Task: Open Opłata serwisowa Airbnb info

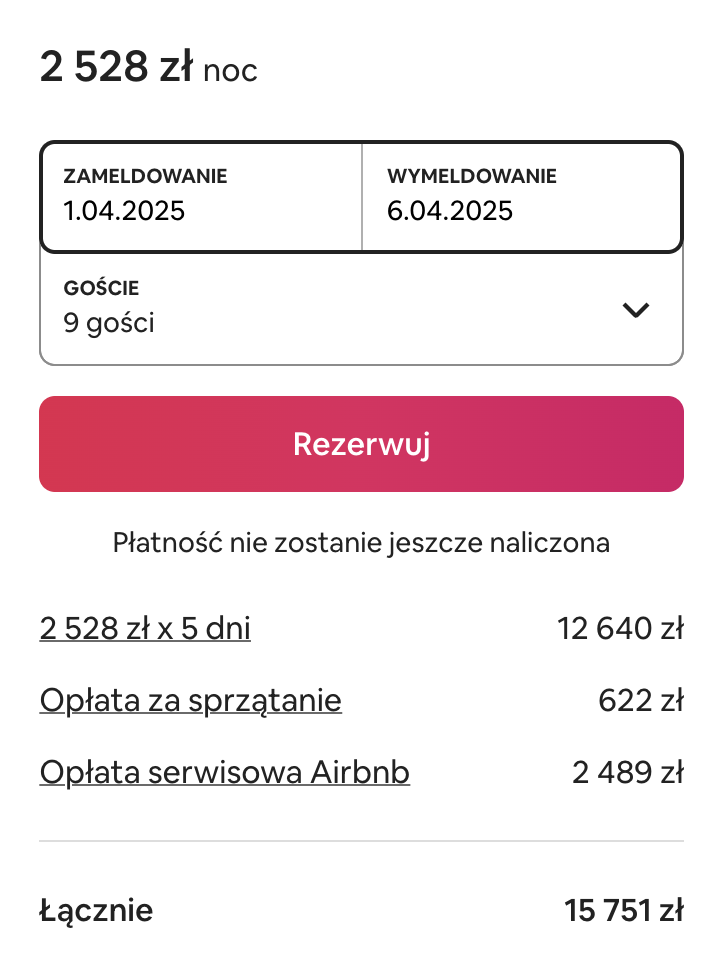Action: (224, 772)
